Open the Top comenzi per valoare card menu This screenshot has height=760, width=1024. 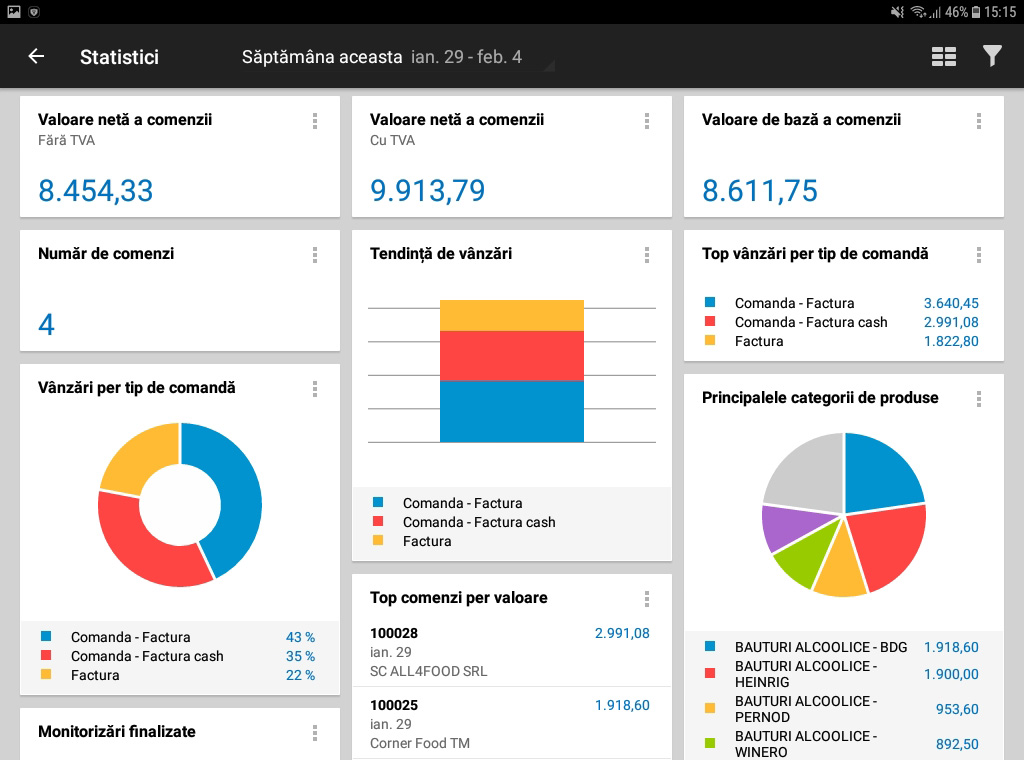coord(647,599)
